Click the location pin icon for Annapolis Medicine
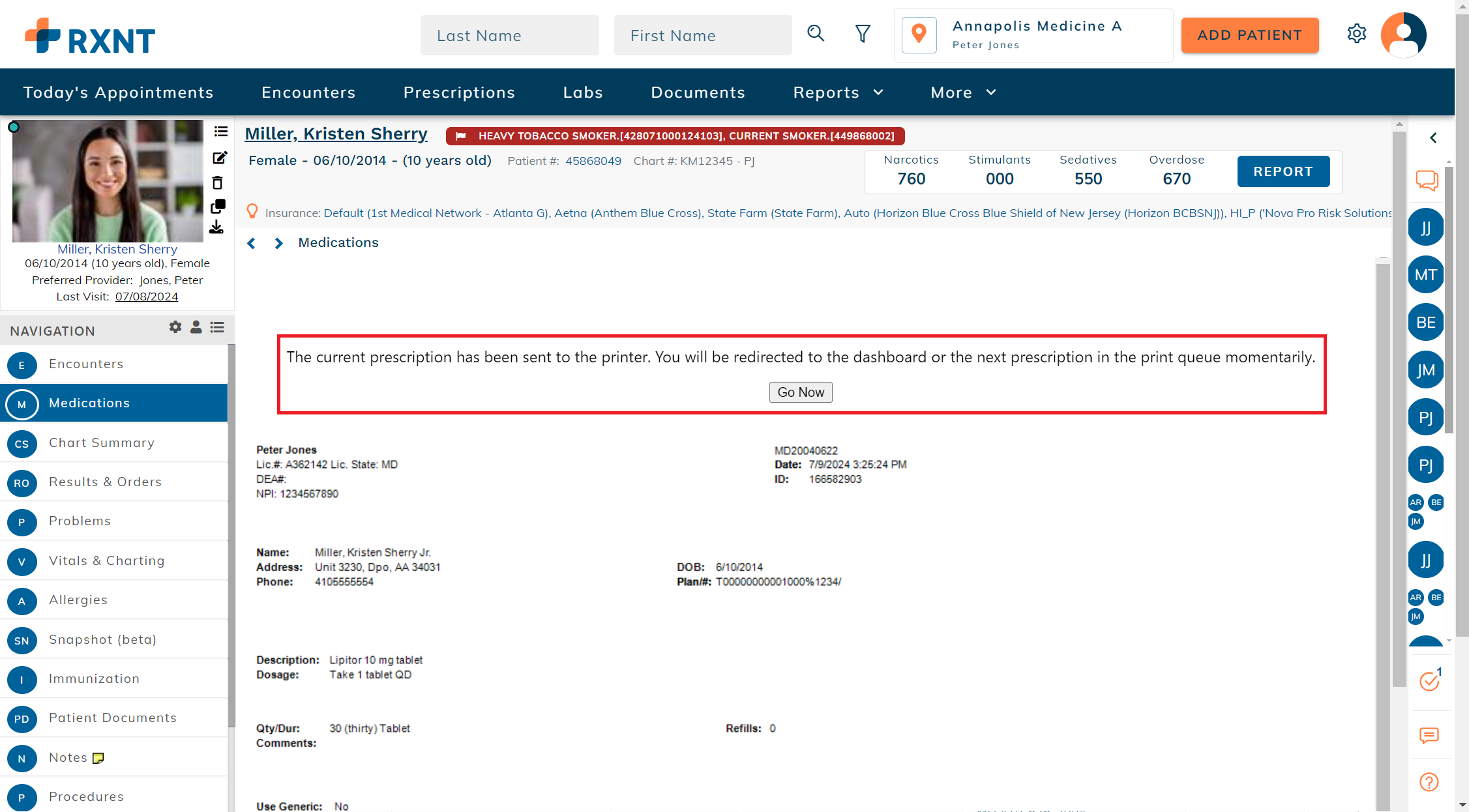This screenshot has height=812, width=1469. tap(919, 35)
